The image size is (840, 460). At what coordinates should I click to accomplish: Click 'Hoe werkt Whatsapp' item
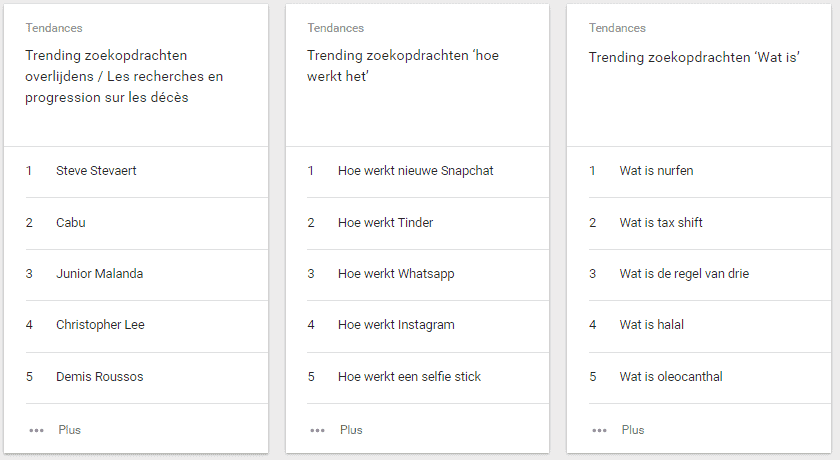pos(396,274)
